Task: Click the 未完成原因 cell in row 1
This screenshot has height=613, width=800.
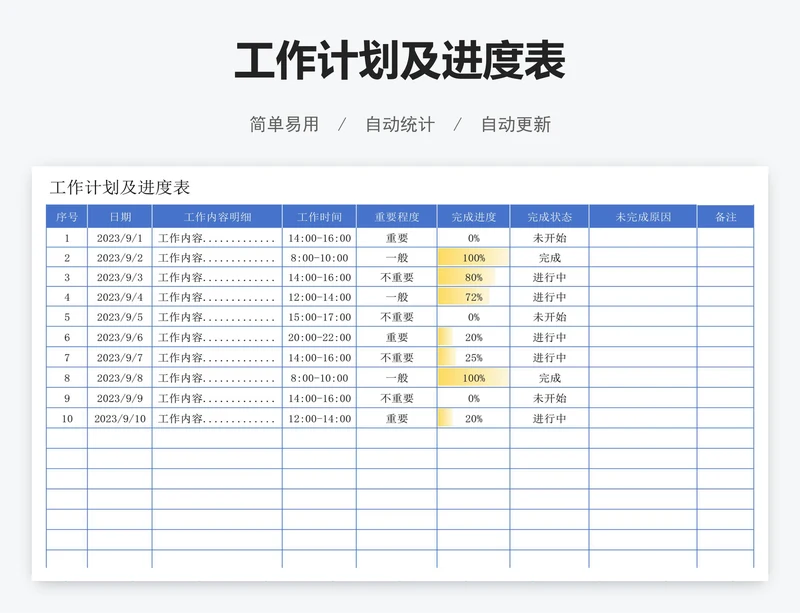Action: pyautogui.click(x=643, y=238)
